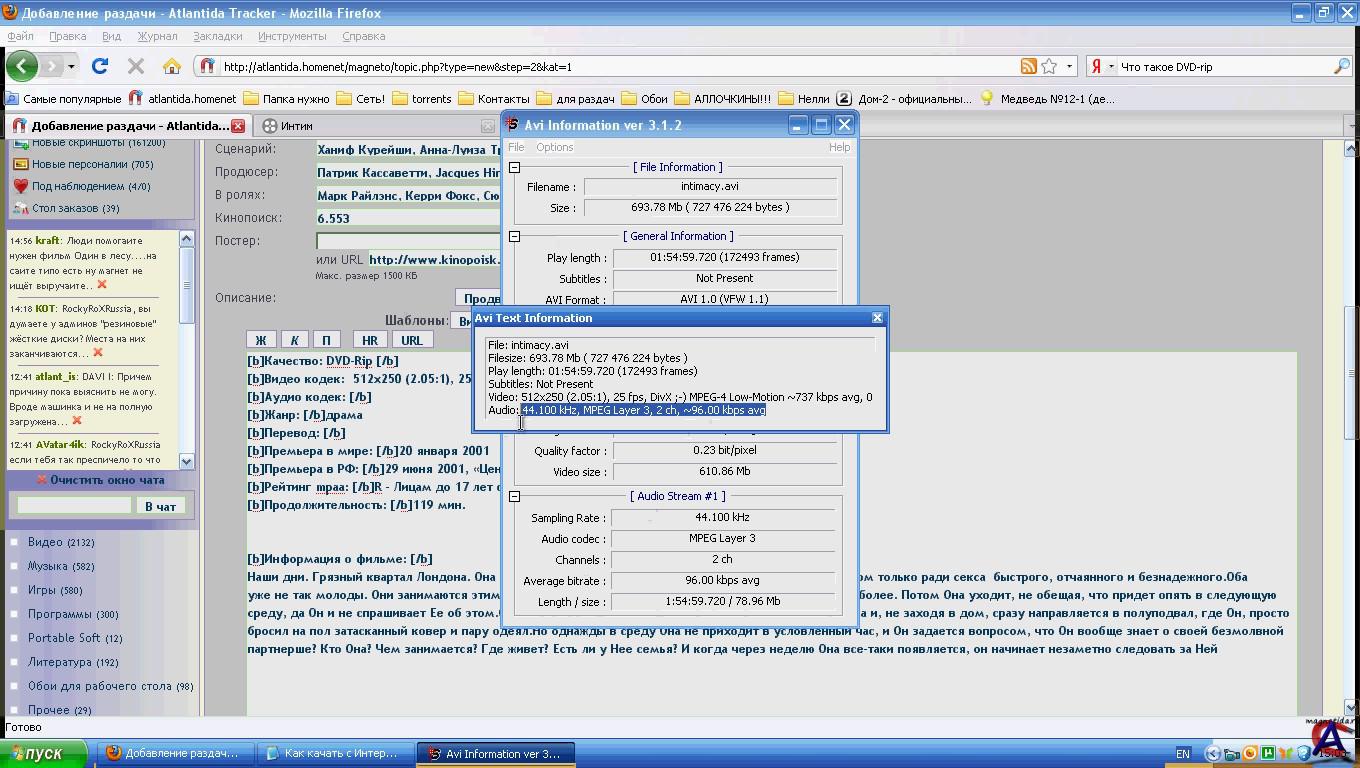Reload the current page

99,66
